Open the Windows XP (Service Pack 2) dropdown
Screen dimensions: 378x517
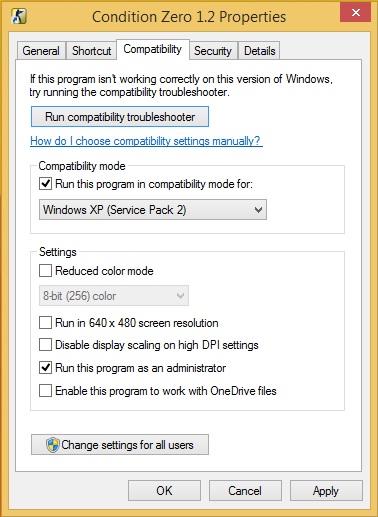point(153,210)
